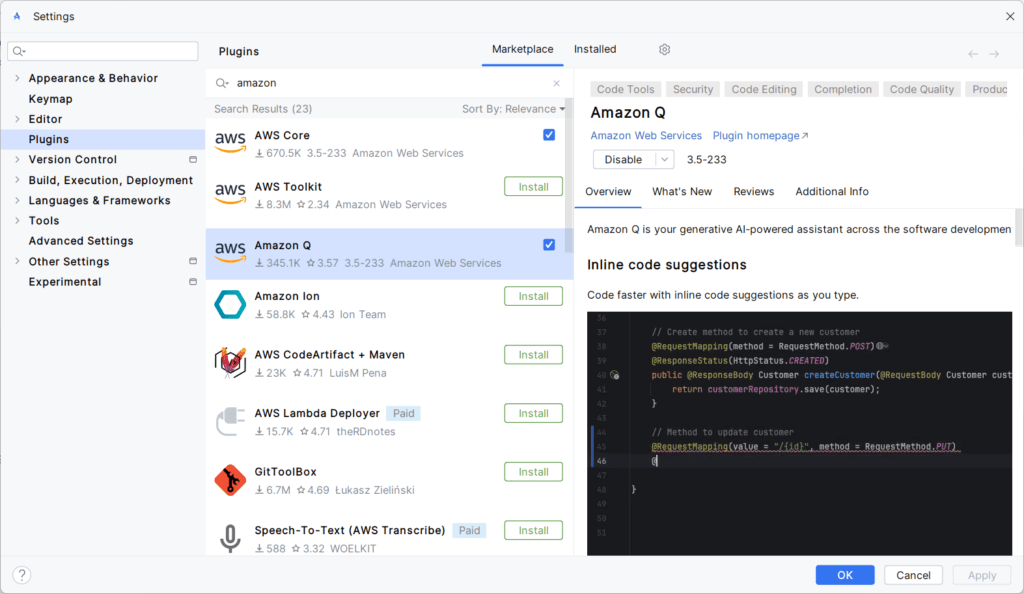Click the Amazon Ion hexagon logo

(x=231, y=304)
